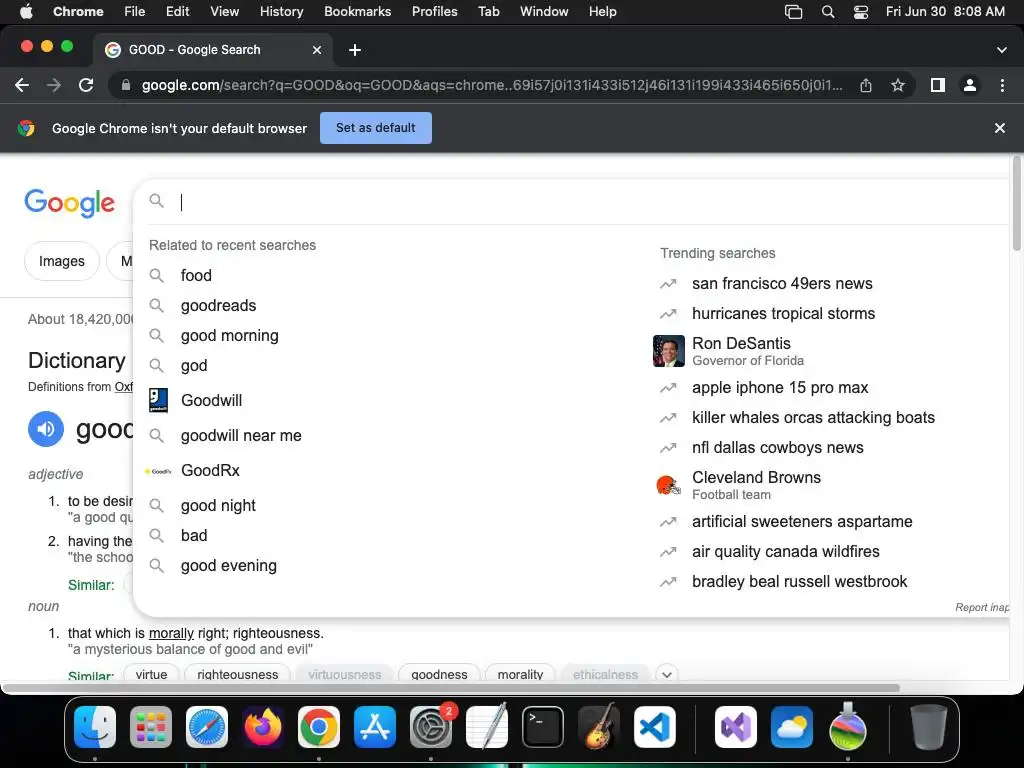Open the Bookmarks menu

(357, 12)
